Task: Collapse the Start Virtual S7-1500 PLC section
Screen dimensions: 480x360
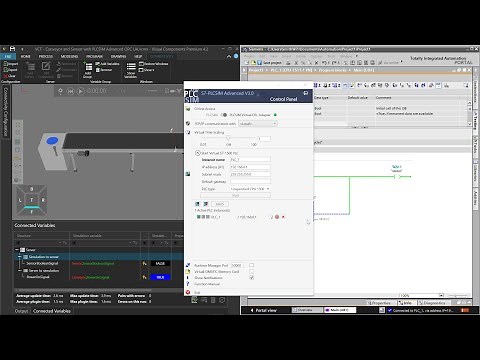Action: click(x=197, y=153)
